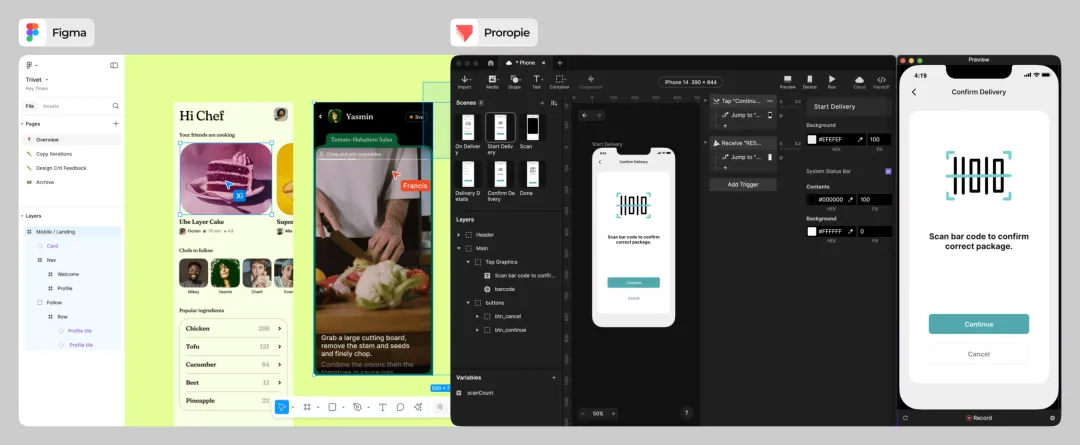Switch to the Figma Assets tab

pos(51,106)
